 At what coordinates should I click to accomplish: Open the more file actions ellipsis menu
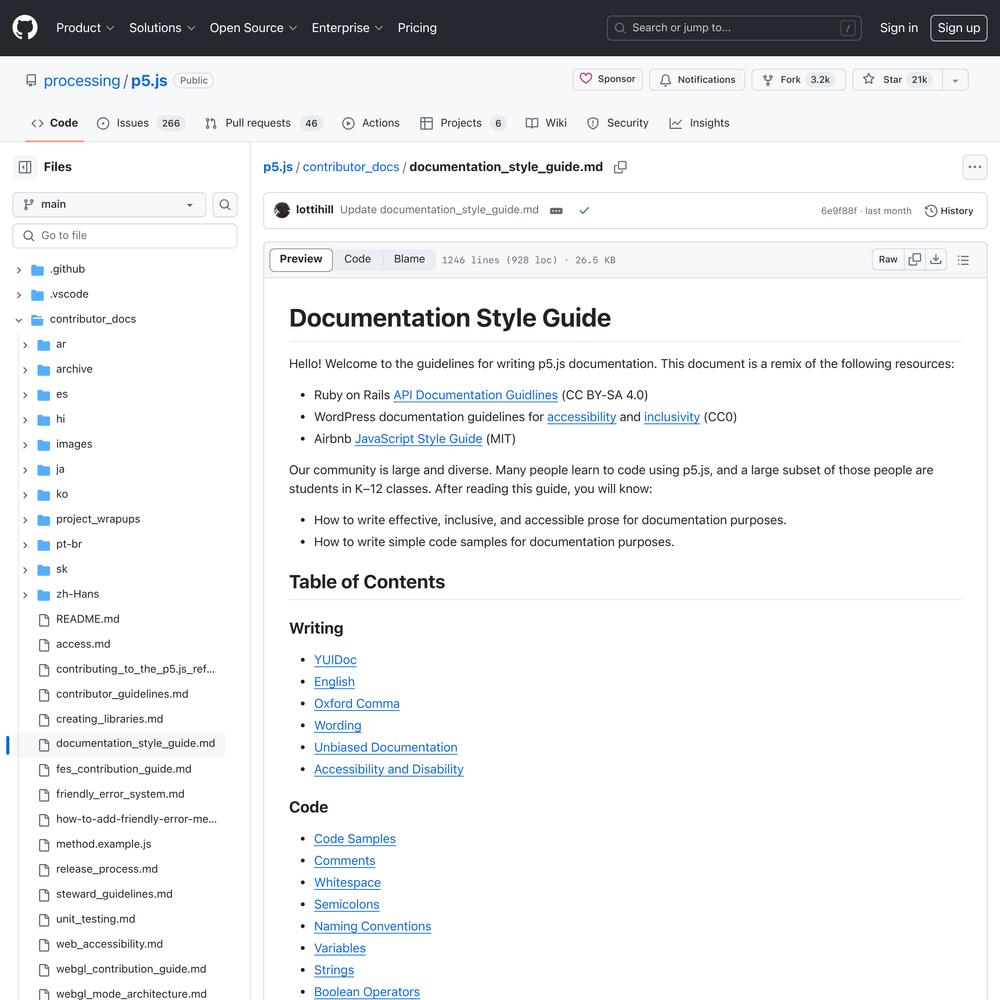(x=974, y=167)
